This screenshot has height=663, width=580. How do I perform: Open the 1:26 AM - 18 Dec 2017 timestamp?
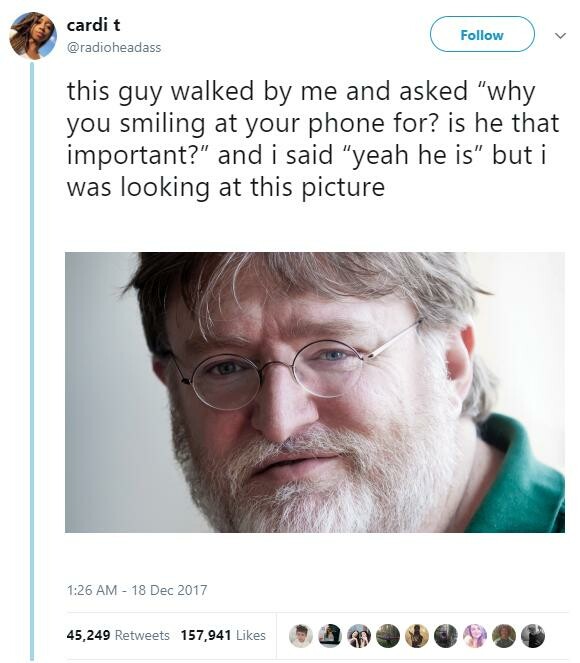tap(137, 590)
